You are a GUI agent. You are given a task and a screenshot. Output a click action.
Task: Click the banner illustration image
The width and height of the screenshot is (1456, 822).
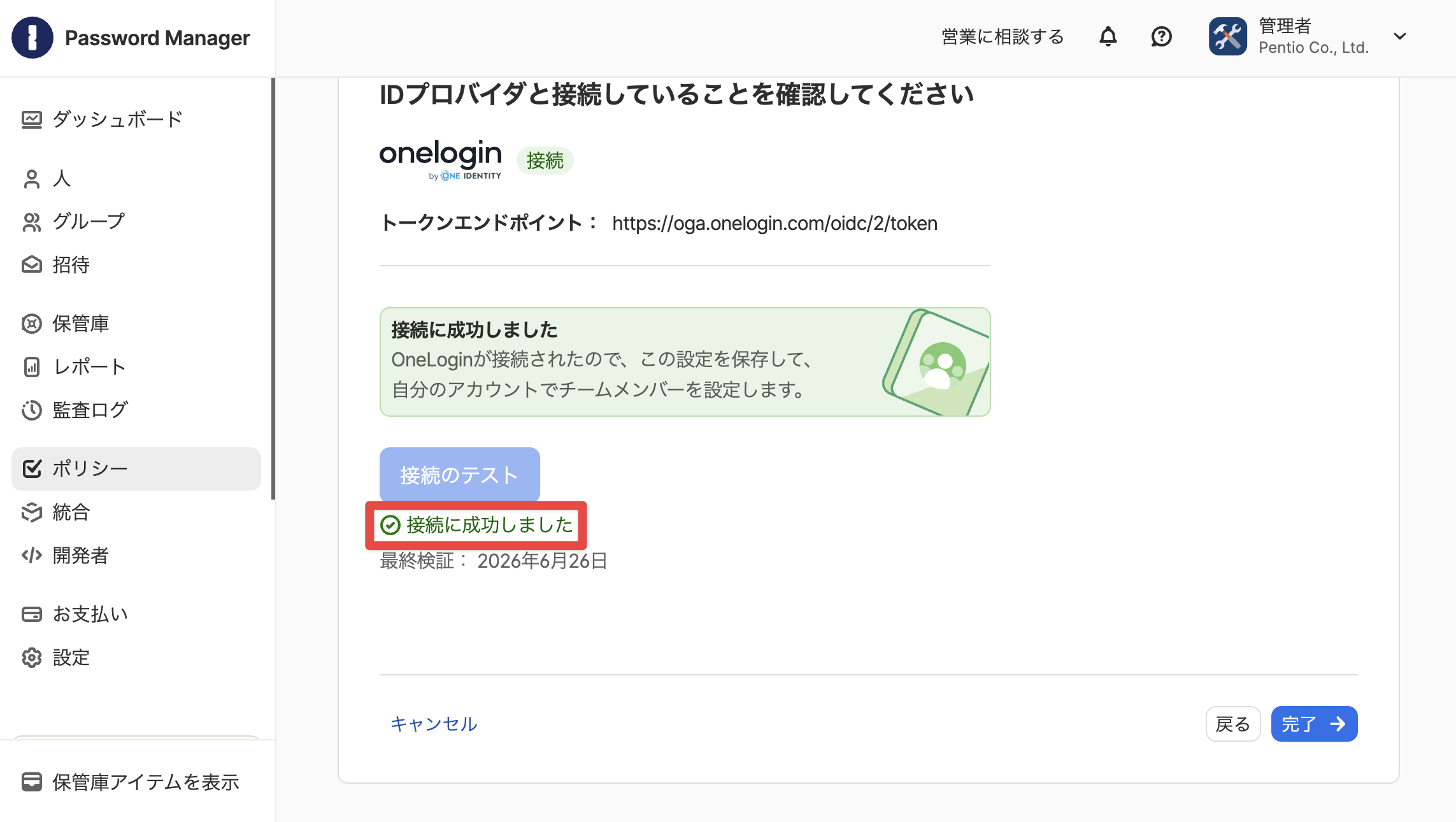[936, 362]
